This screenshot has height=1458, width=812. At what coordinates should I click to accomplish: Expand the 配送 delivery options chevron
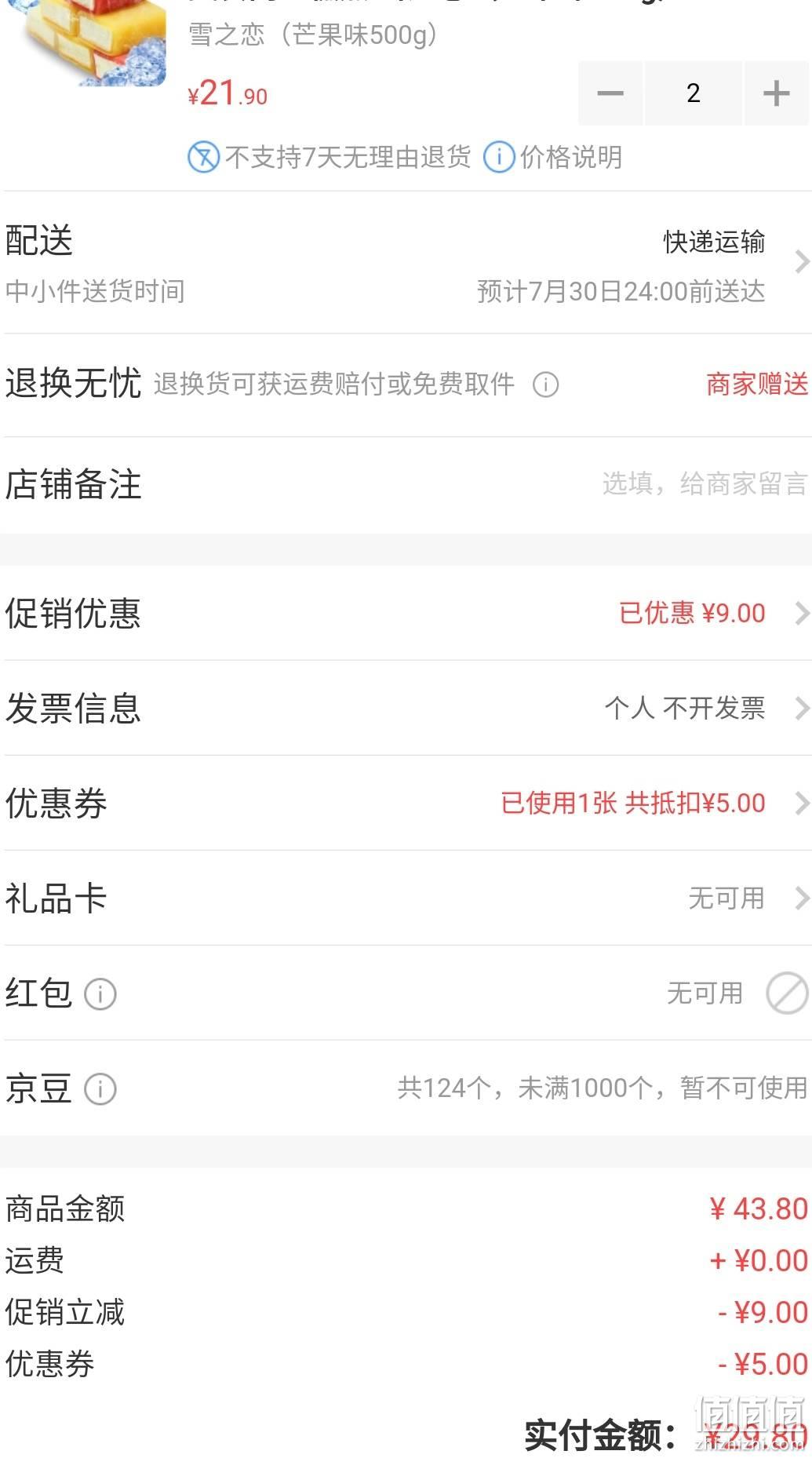[x=801, y=262]
